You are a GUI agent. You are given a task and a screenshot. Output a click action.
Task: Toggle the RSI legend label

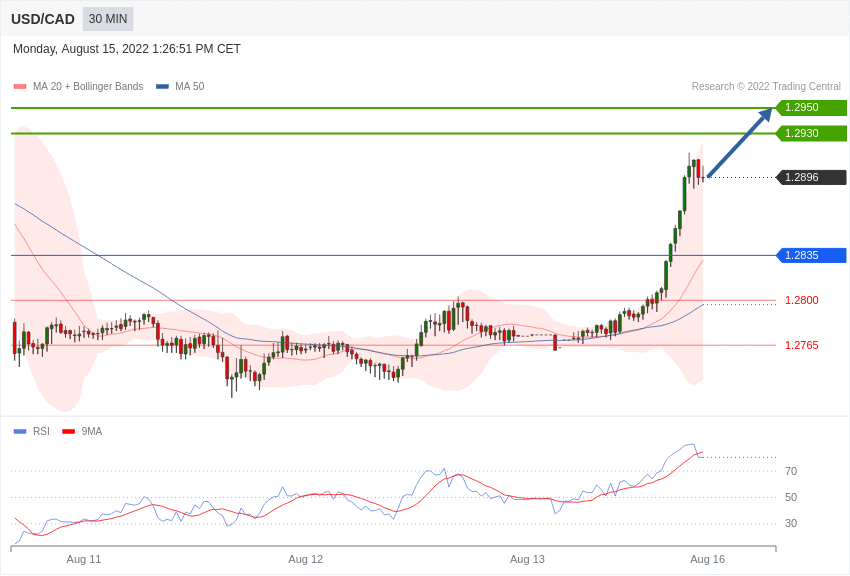click(x=41, y=432)
